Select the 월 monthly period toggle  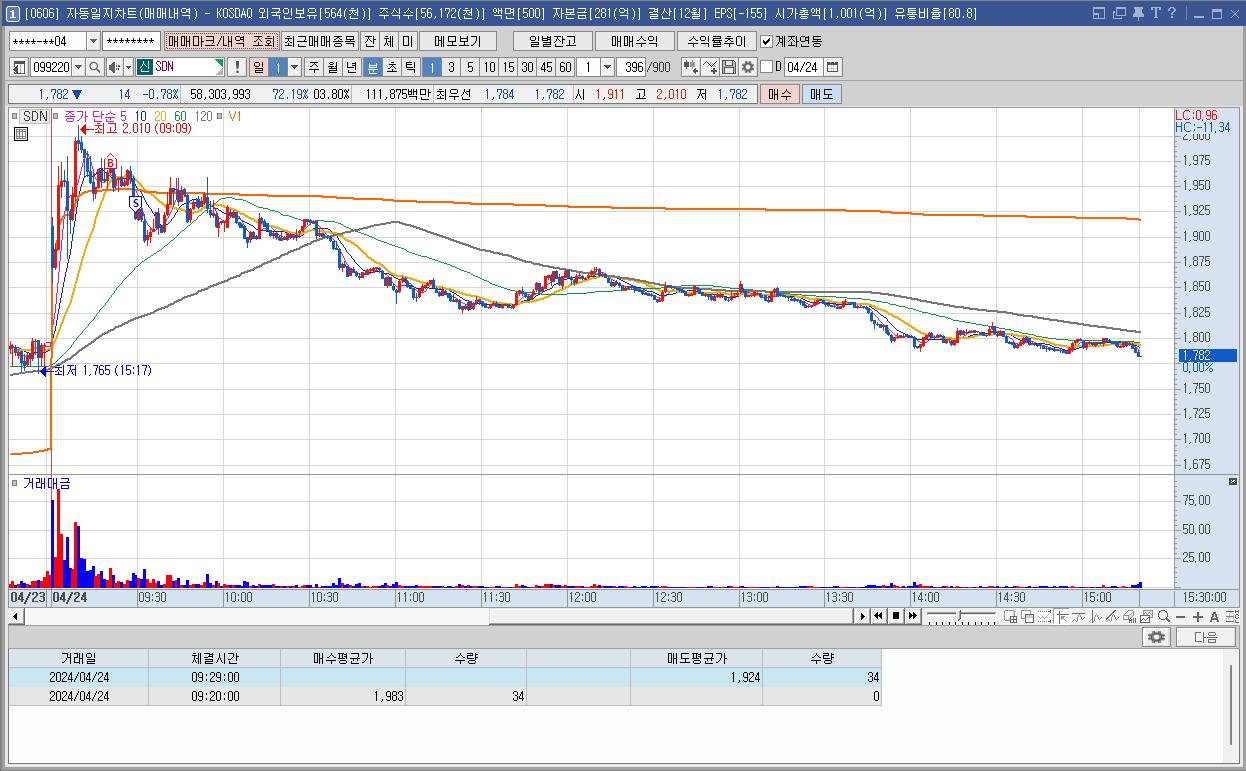coord(332,67)
